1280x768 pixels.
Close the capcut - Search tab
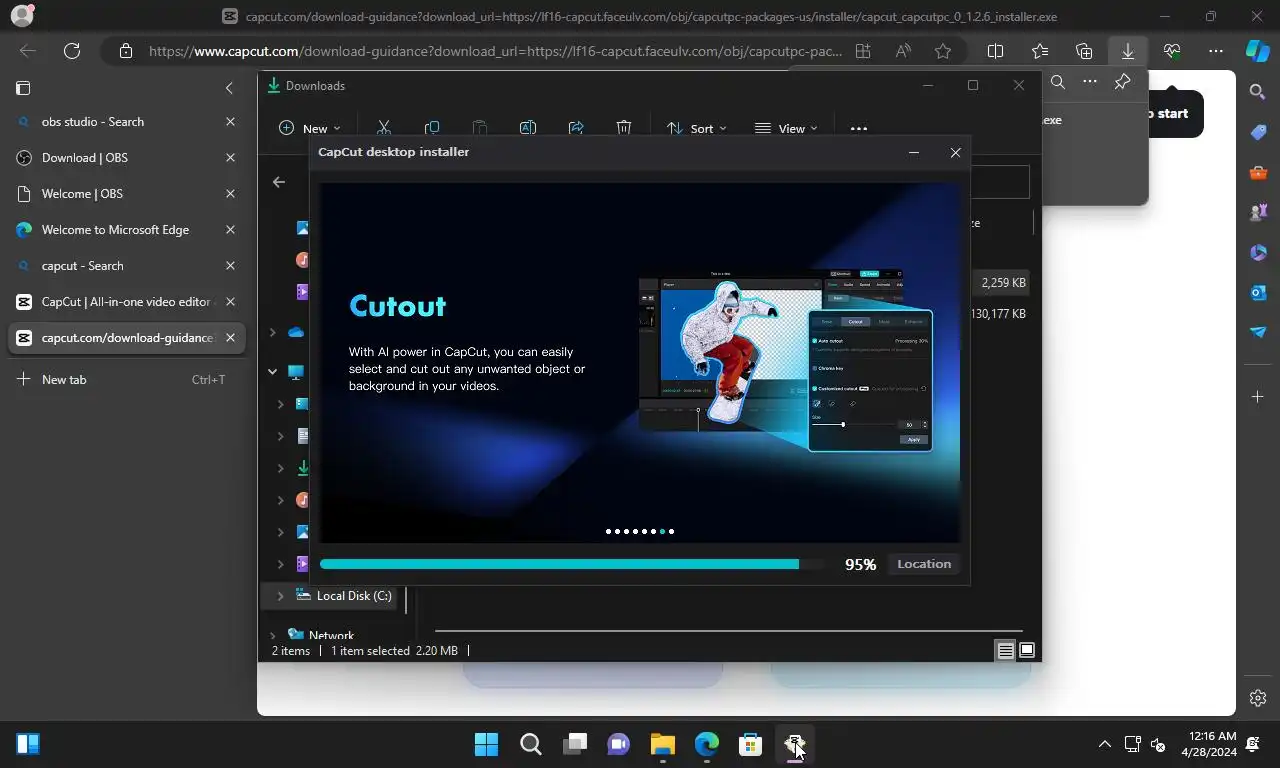pyautogui.click(x=230, y=266)
